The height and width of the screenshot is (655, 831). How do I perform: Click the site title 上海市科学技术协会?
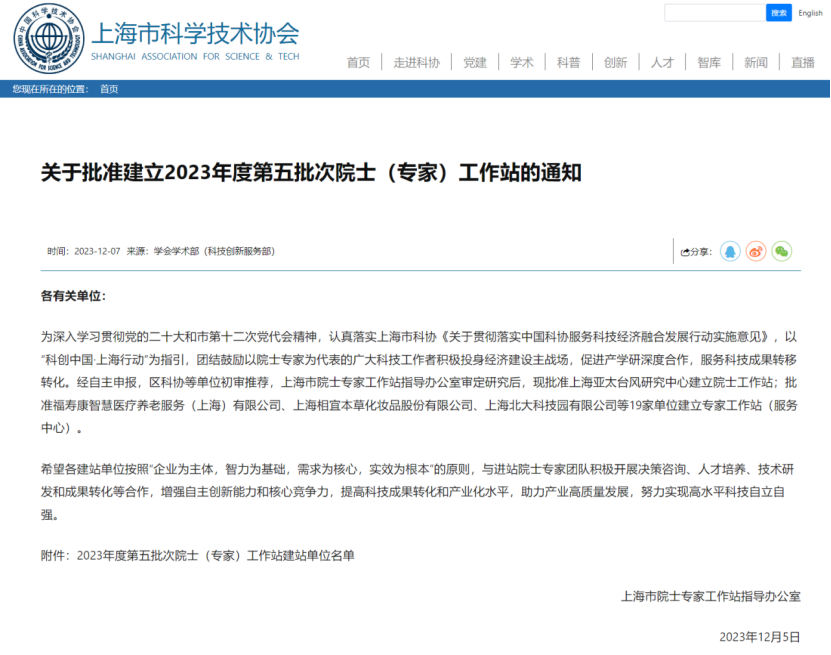point(196,33)
